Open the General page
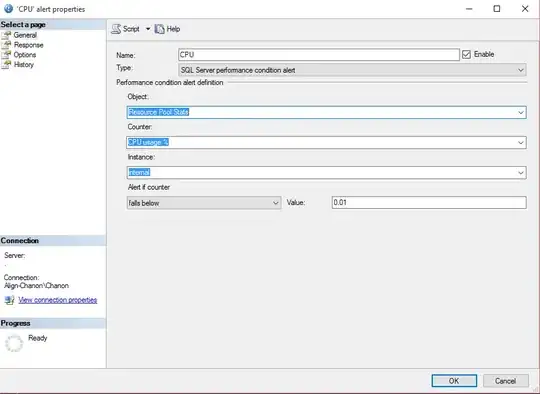Viewport: 540px width, 394px height. pyautogui.click(x=25, y=35)
